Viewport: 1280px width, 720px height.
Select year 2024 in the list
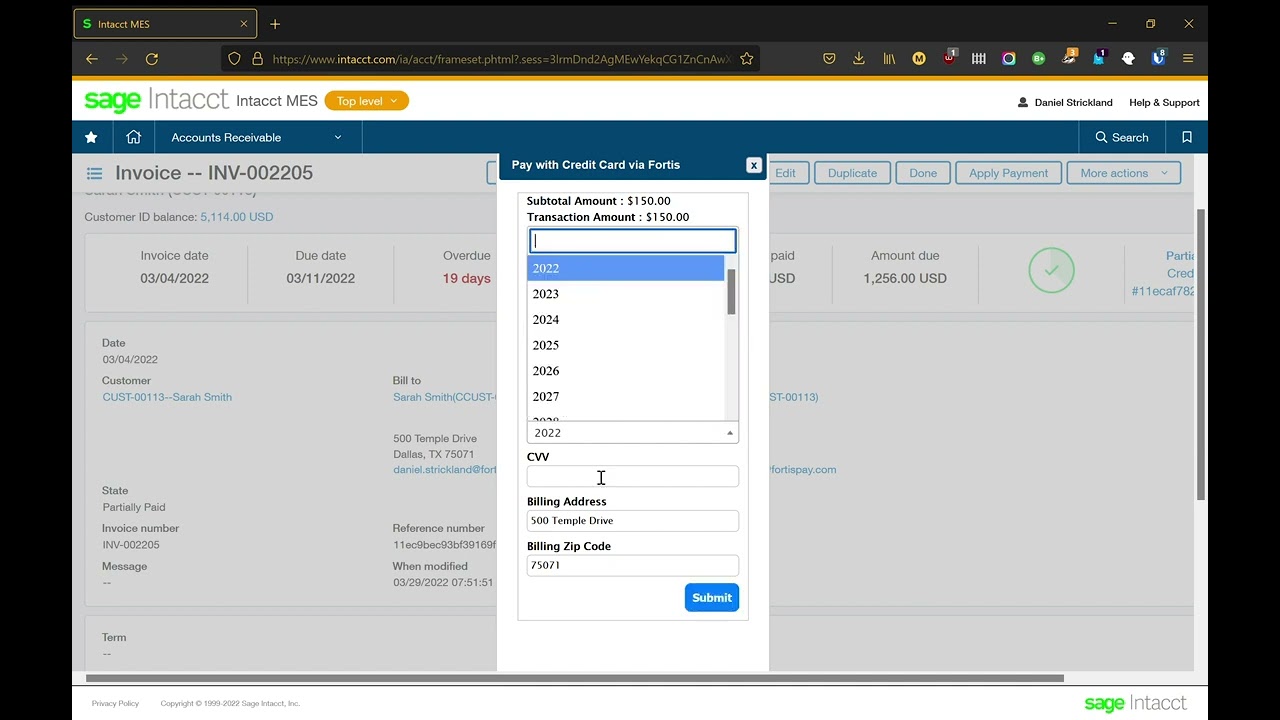pos(625,320)
